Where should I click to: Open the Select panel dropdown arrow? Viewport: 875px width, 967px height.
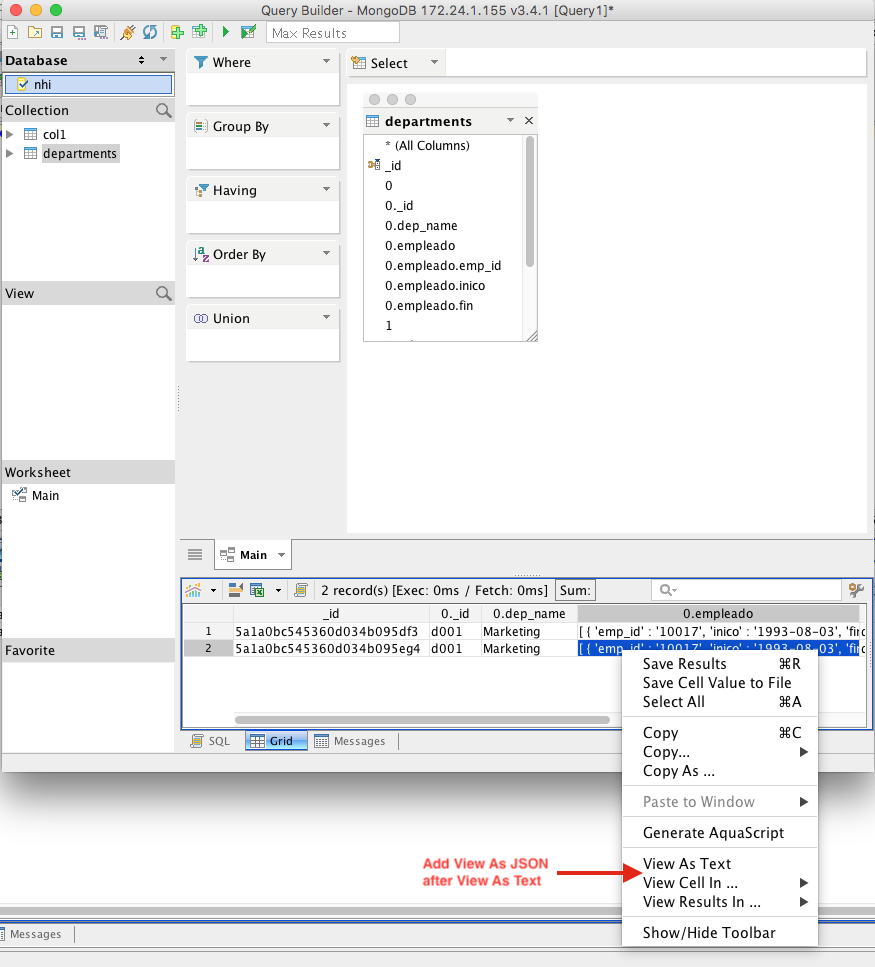coord(434,62)
